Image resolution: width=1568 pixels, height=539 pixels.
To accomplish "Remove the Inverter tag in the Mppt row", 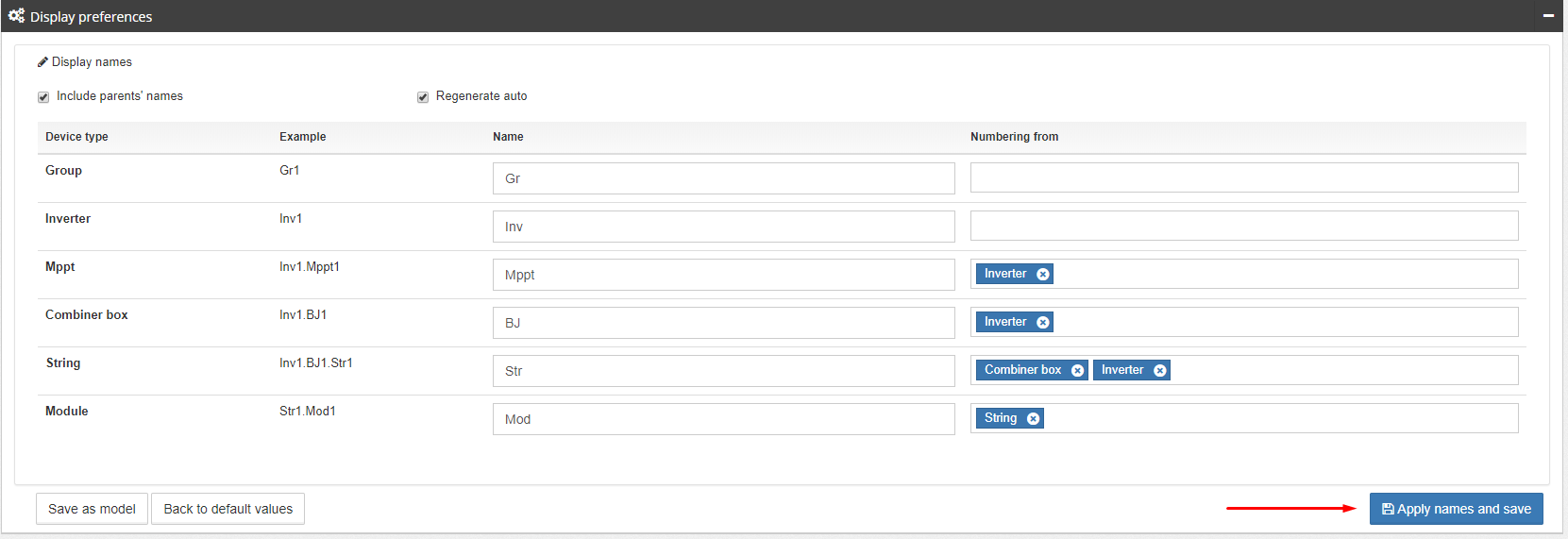I will (x=1043, y=275).
